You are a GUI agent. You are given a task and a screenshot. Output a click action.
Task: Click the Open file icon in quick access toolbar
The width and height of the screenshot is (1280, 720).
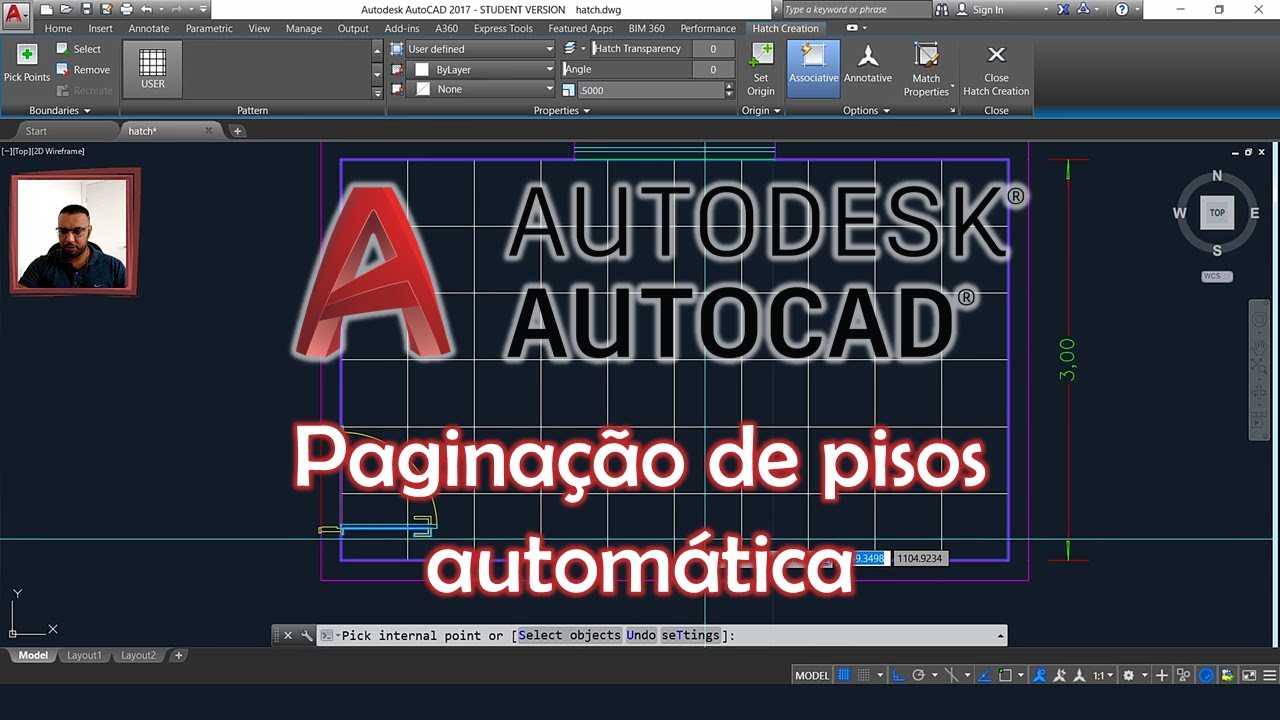pyautogui.click(x=66, y=9)
